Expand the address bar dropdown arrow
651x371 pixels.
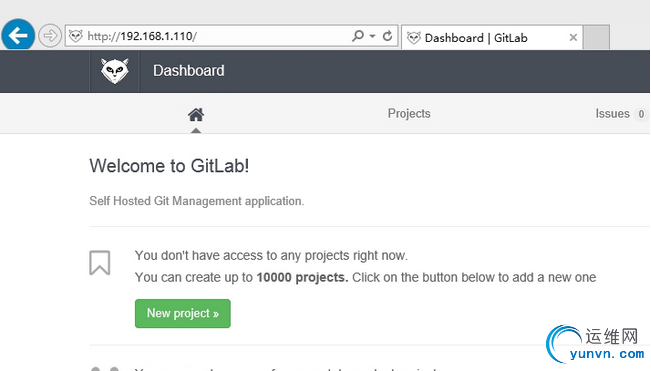pos(372,36)
